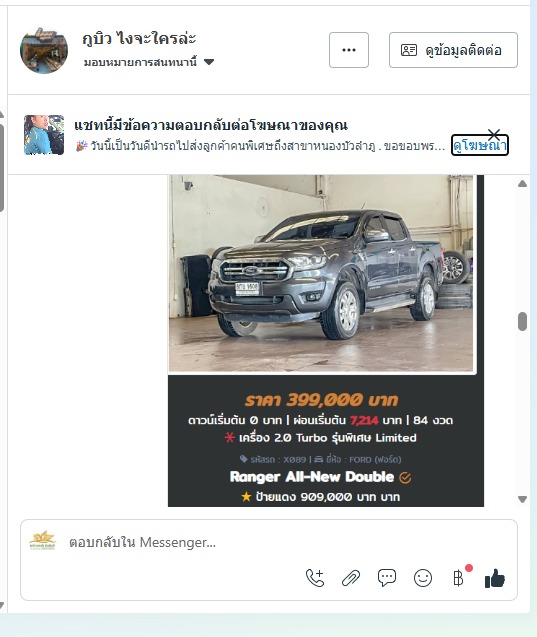537x637 pixels.
Task: Dismiss the ad reply banner with X
Action: pos(494,134)
